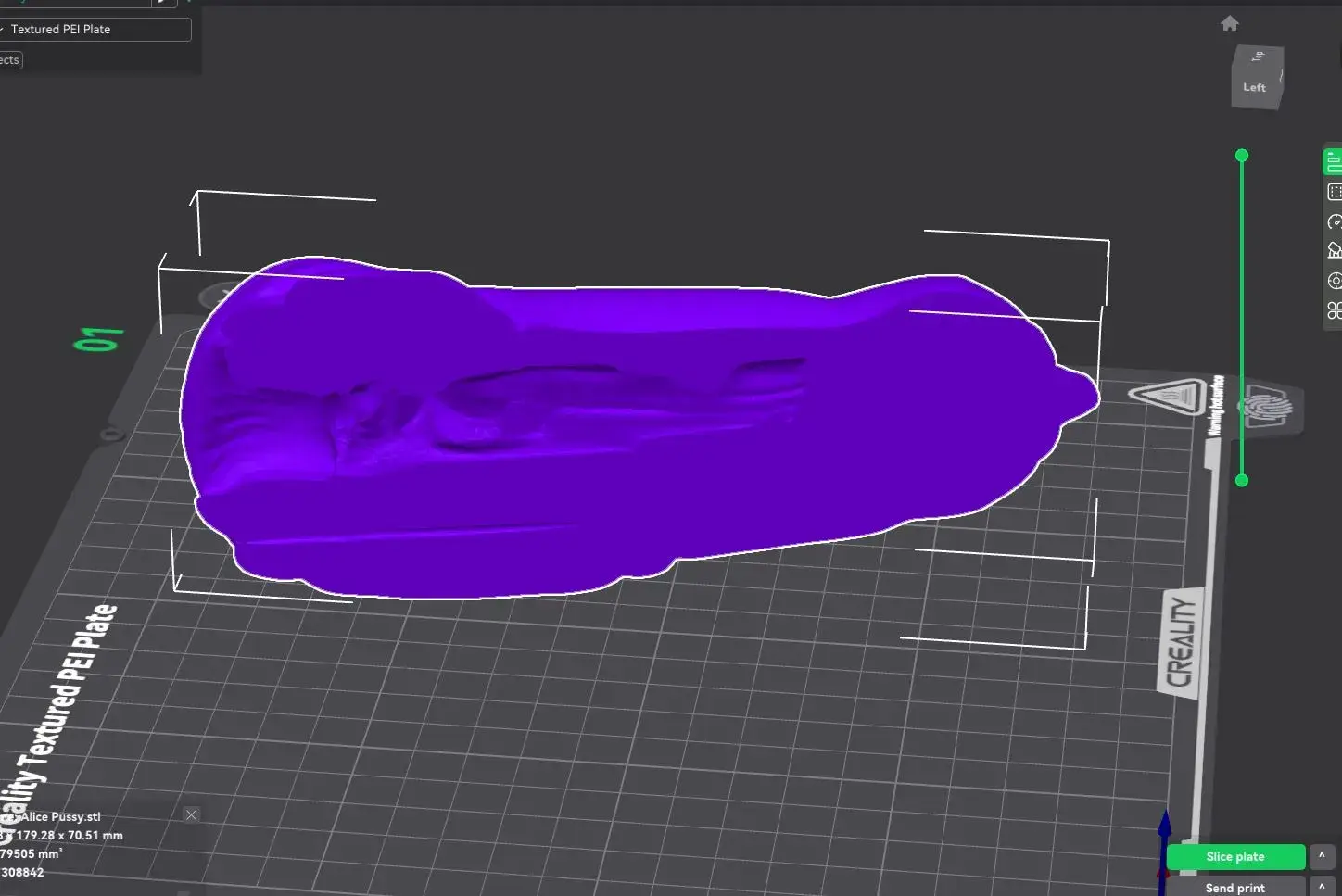Expand the Send print options arrow

coord(1322,887)
